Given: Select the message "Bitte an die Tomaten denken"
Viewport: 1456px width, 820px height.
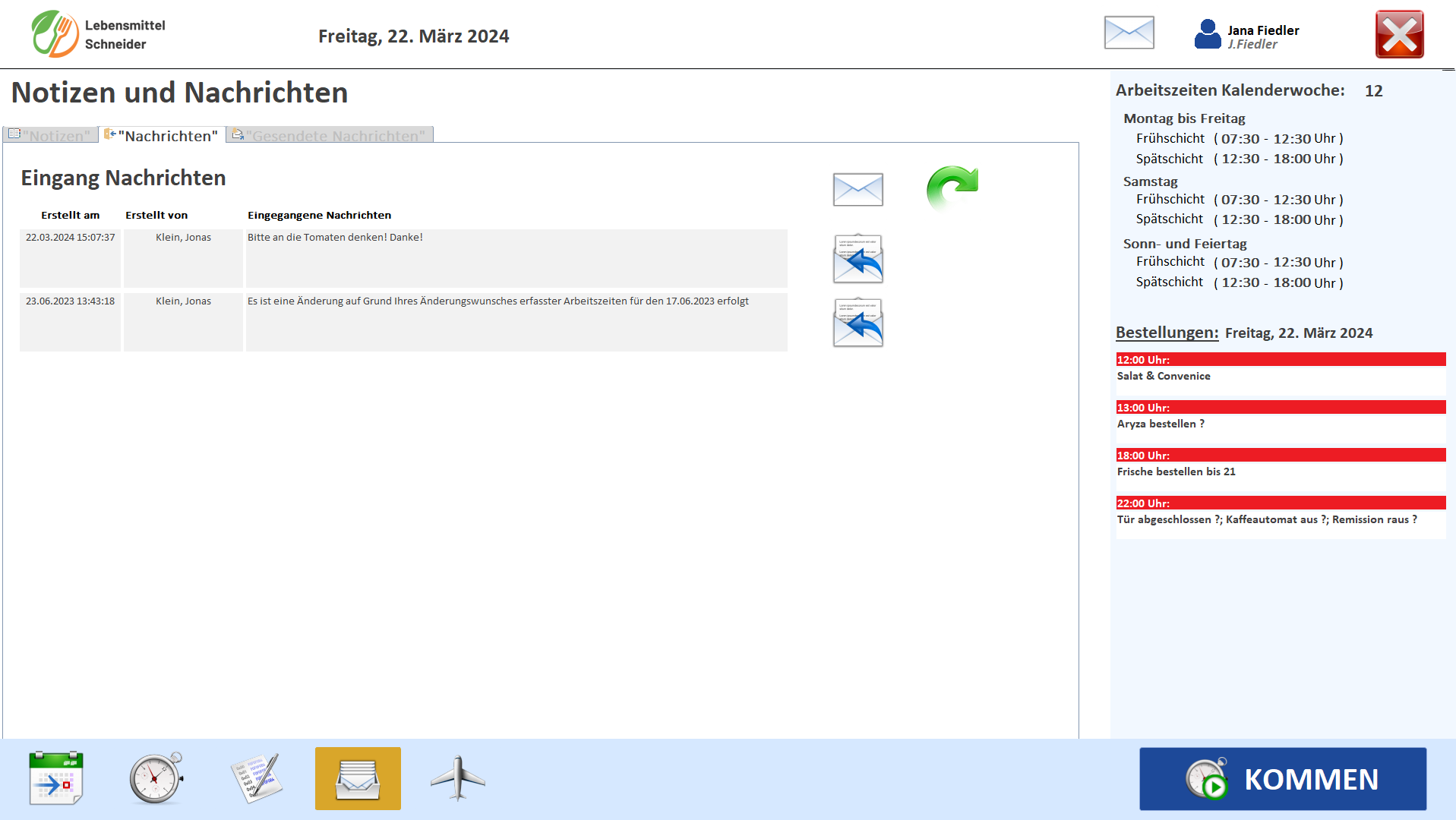Looking at the screenshot, I should 516,258.
